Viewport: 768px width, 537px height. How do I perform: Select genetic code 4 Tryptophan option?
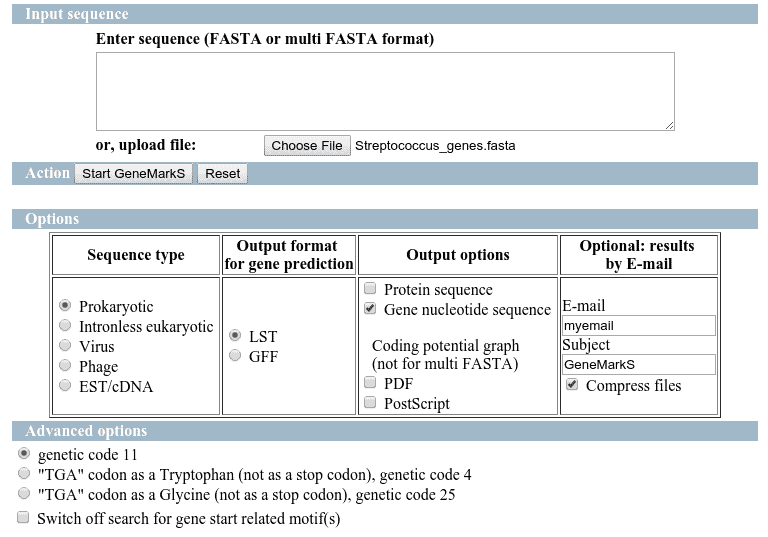(24, 474)
